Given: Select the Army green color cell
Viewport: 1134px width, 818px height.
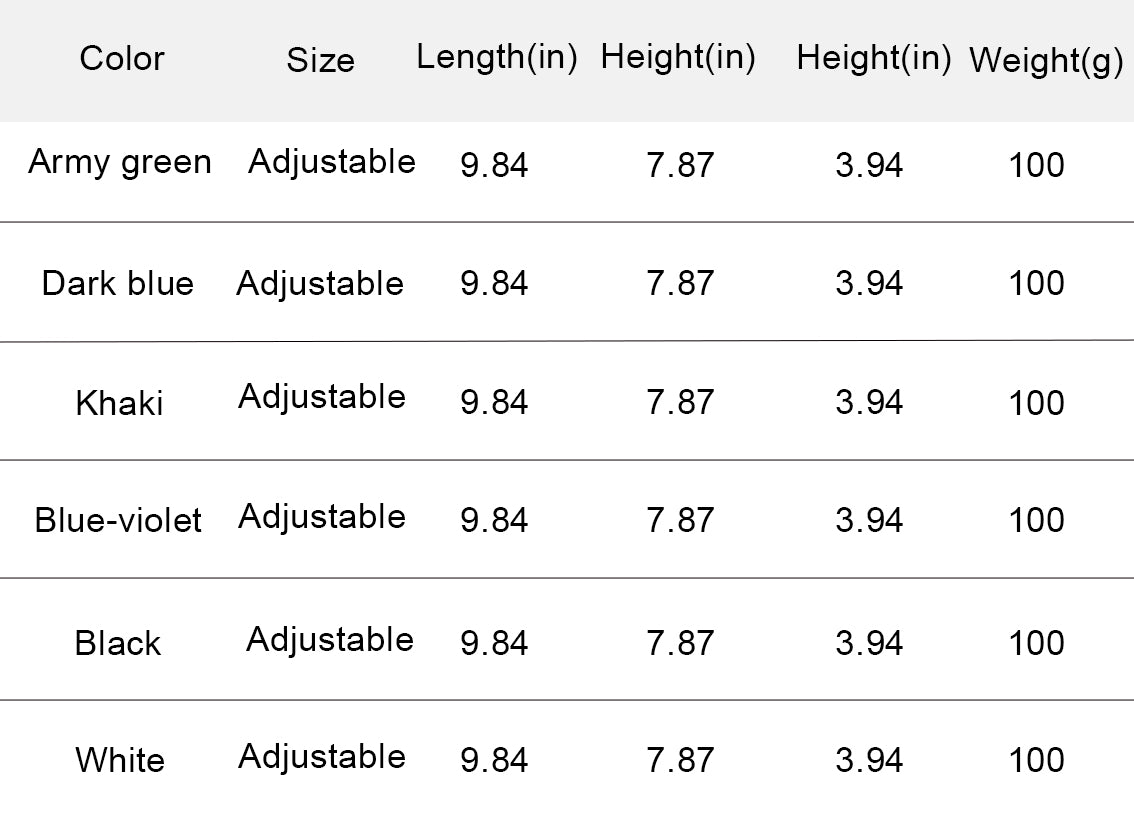Looking at the screenshot, I should click(120, 162).
